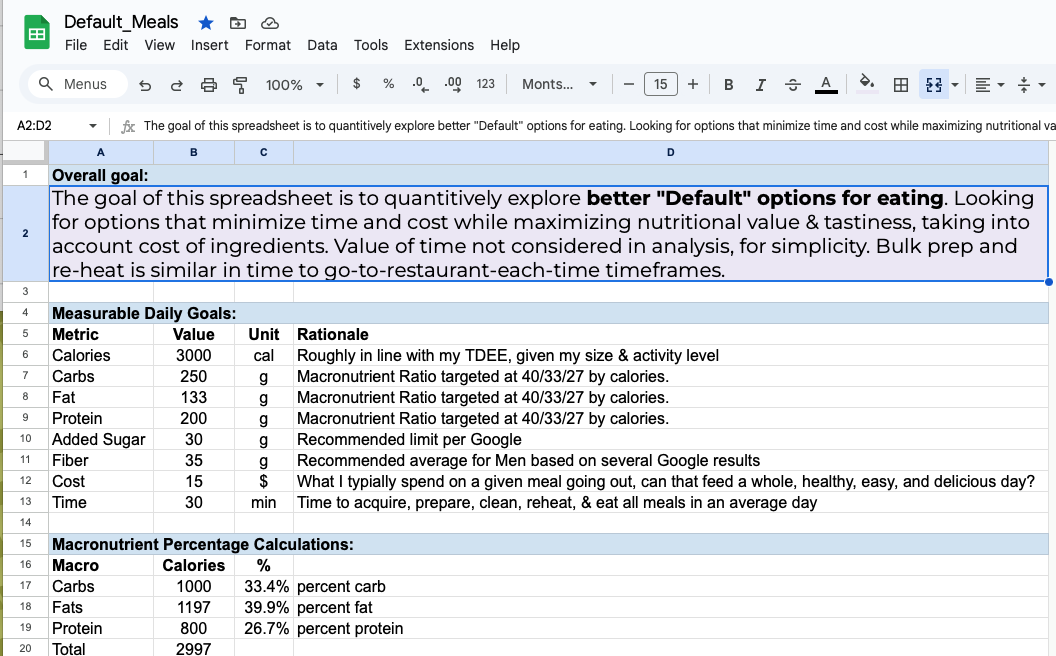This screenshot has width=1056, height=656.
Task: Click the redo arrow icon
Action: click(x=177, y=85)
